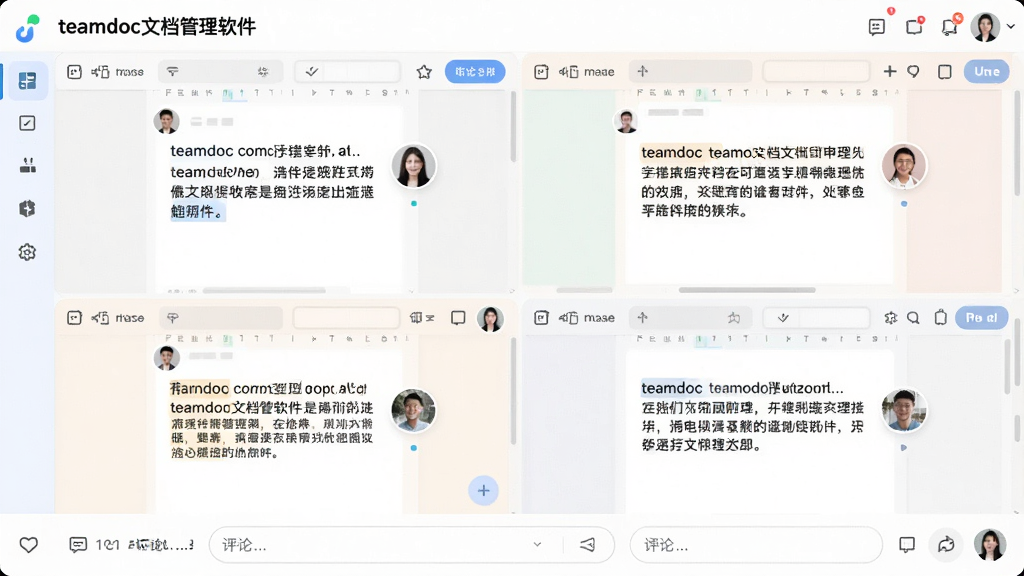Open the user avatar in the top header
1024x576 pixels.
coord(985,27)
